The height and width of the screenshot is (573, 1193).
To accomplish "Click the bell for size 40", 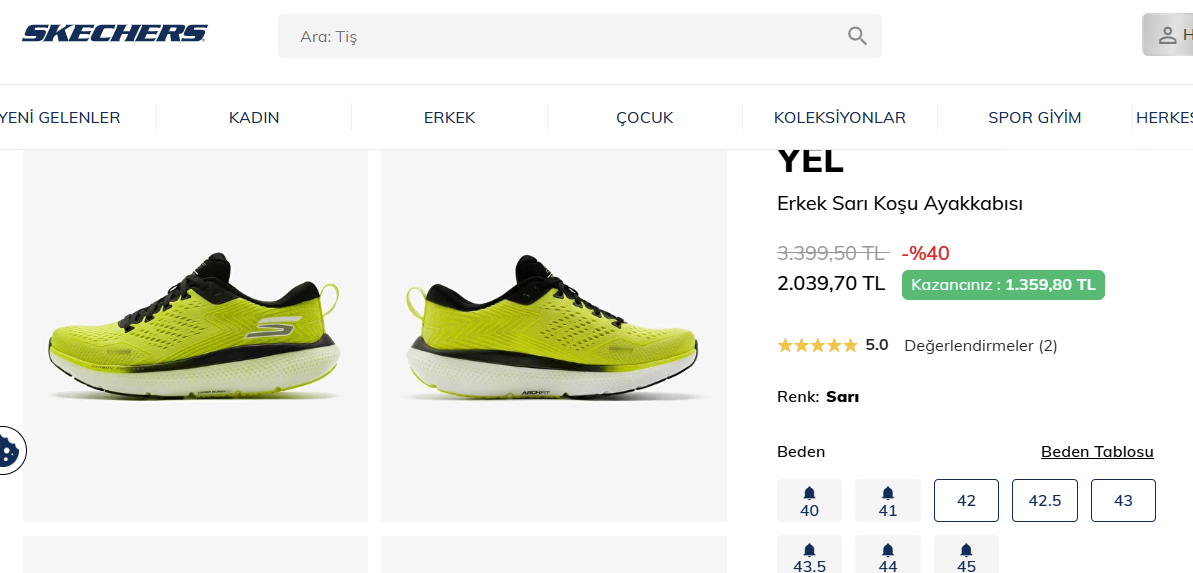I will 810,493.
